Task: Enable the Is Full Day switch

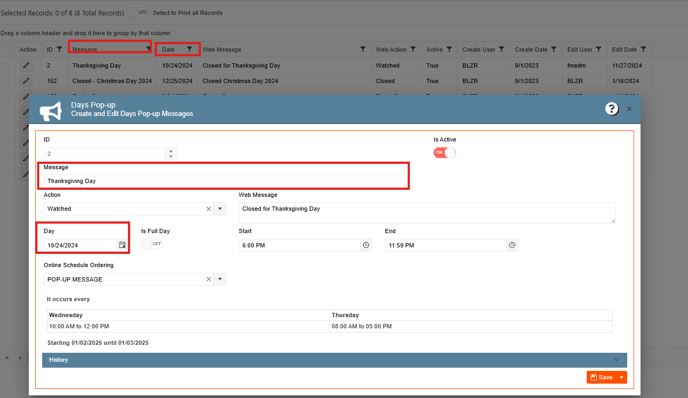Action: point(152,244)
